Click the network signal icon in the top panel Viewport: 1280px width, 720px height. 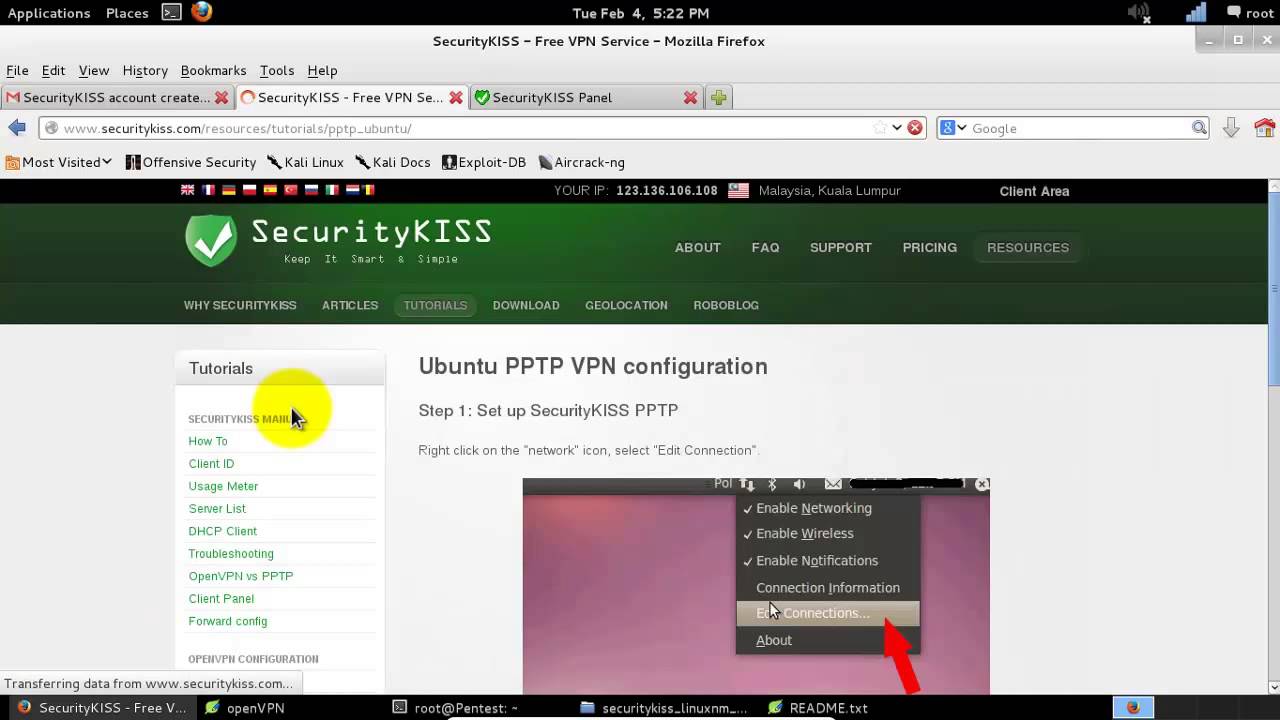pos(1196,13)
